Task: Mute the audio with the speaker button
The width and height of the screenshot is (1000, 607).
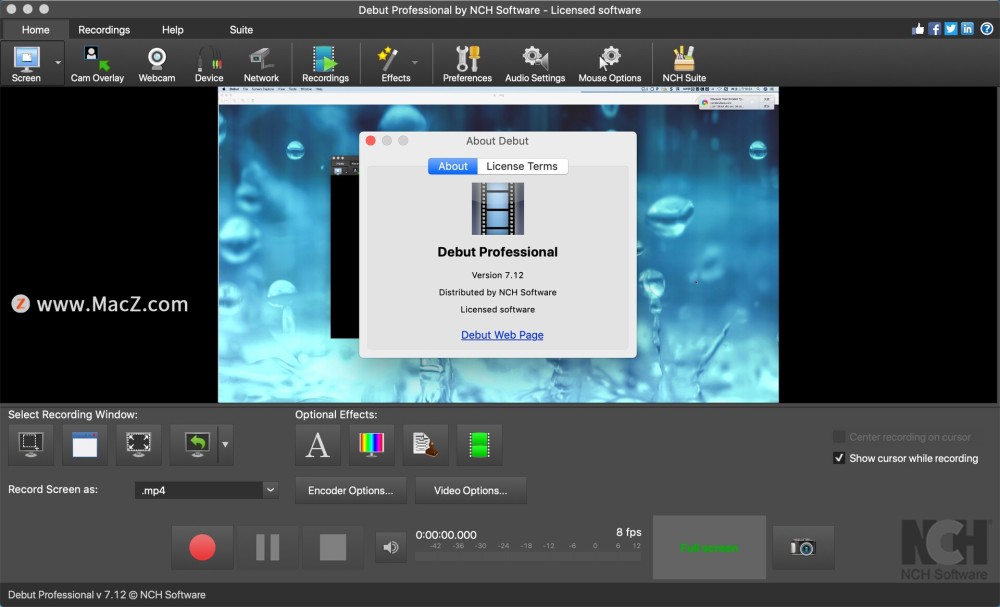Action: [x=391, y=547]
